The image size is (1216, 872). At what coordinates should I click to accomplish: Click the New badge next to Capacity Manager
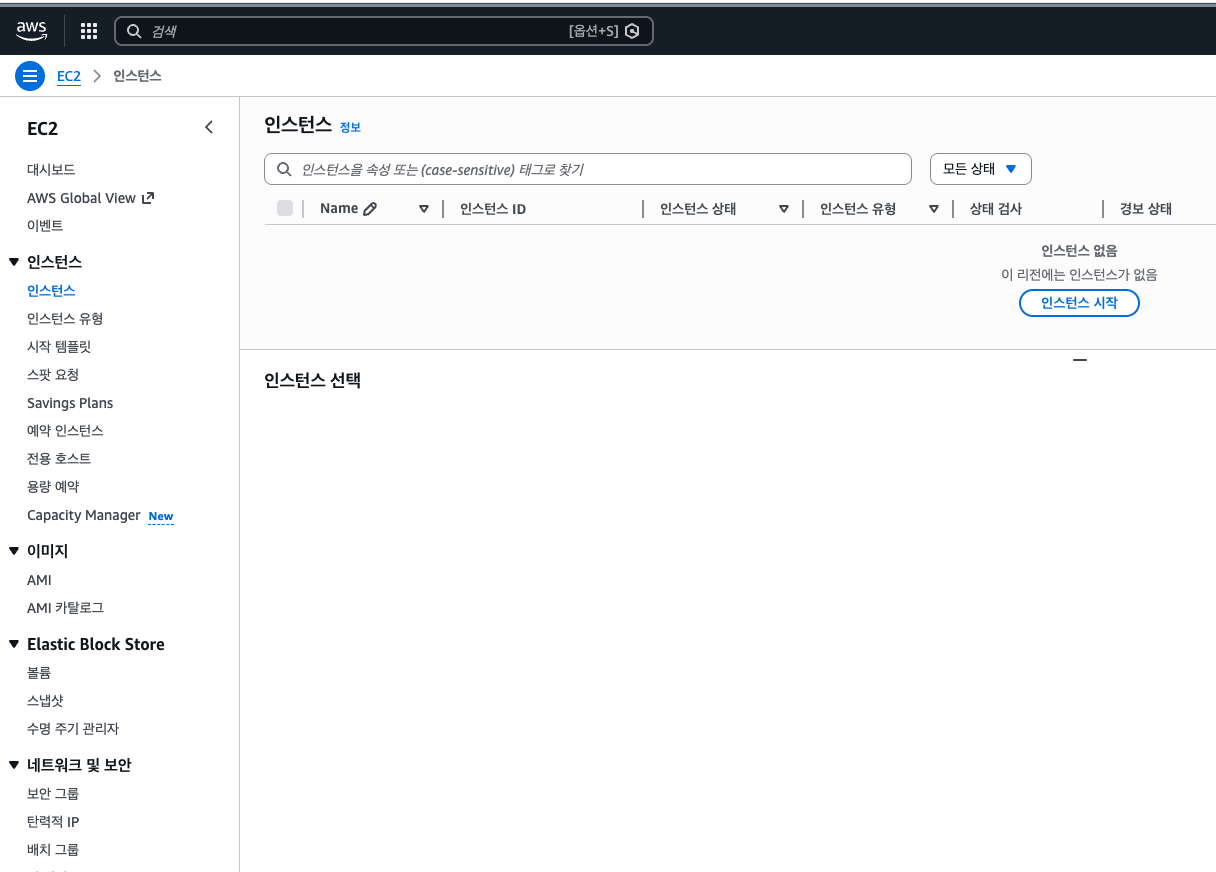click(161, 516)
